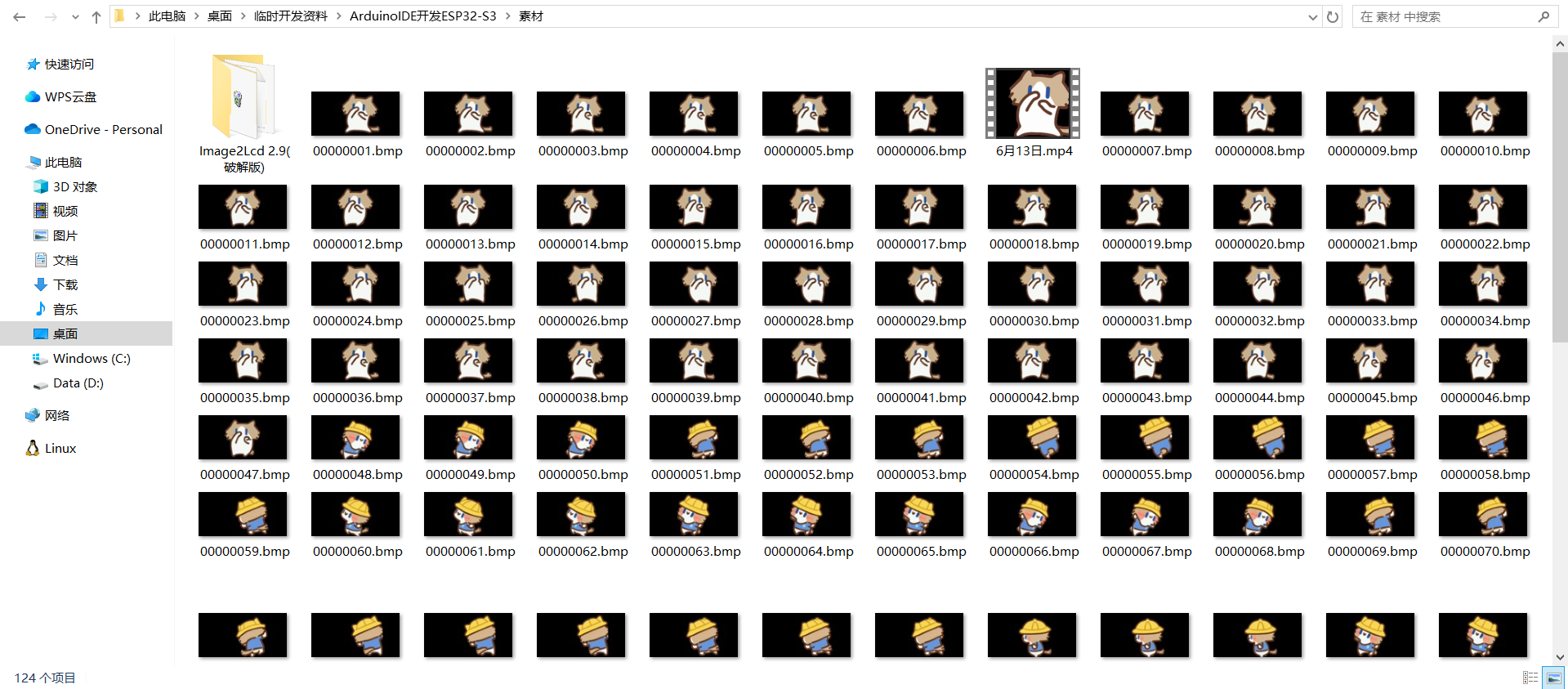The width and height of the screenshot is (1568, 689).
Task: Click the 00000025.bmp filename label
Action: tap(471, 321)
